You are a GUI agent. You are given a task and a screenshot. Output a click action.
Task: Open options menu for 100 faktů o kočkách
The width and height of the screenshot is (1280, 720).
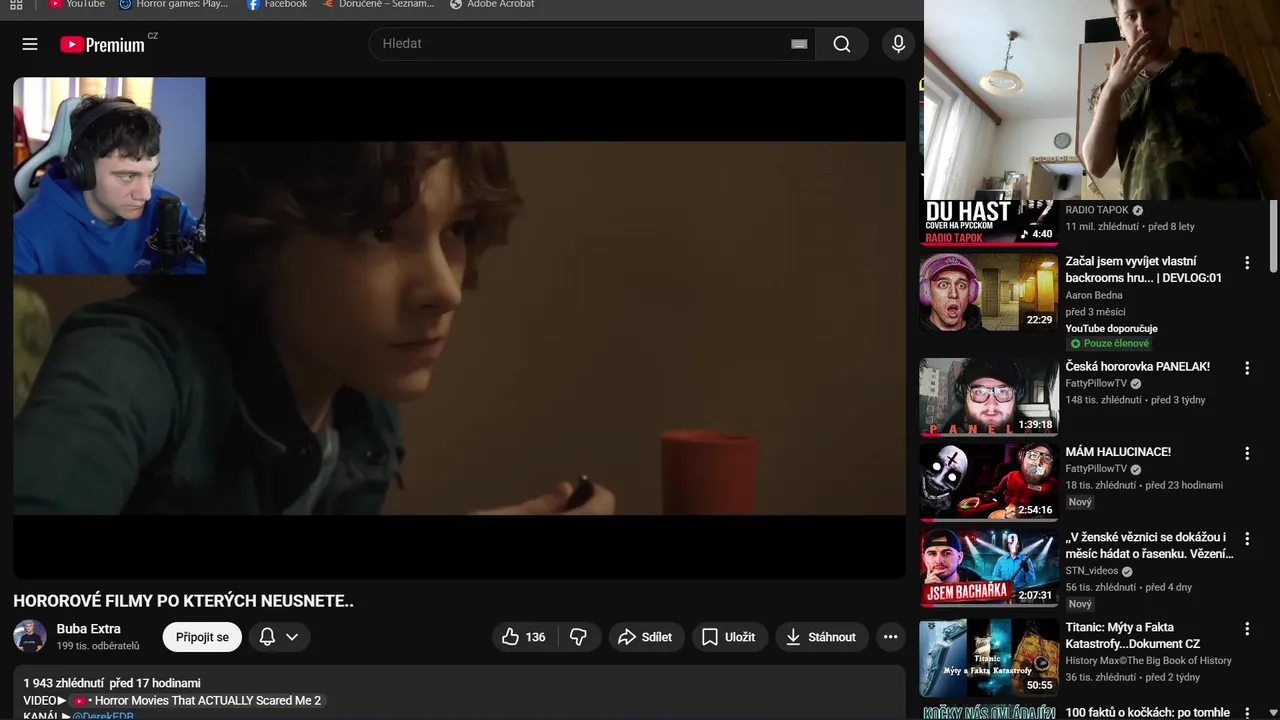coord(1247,714)
